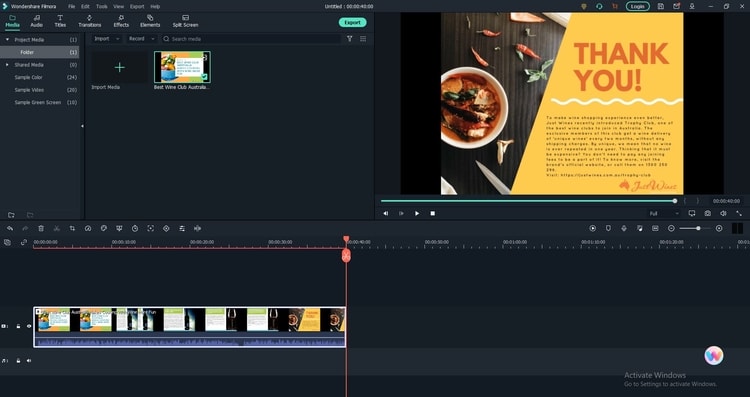This screenshot has width=750, height=397.
Task: Switch to the Effects tab
Action: point(121,21)
